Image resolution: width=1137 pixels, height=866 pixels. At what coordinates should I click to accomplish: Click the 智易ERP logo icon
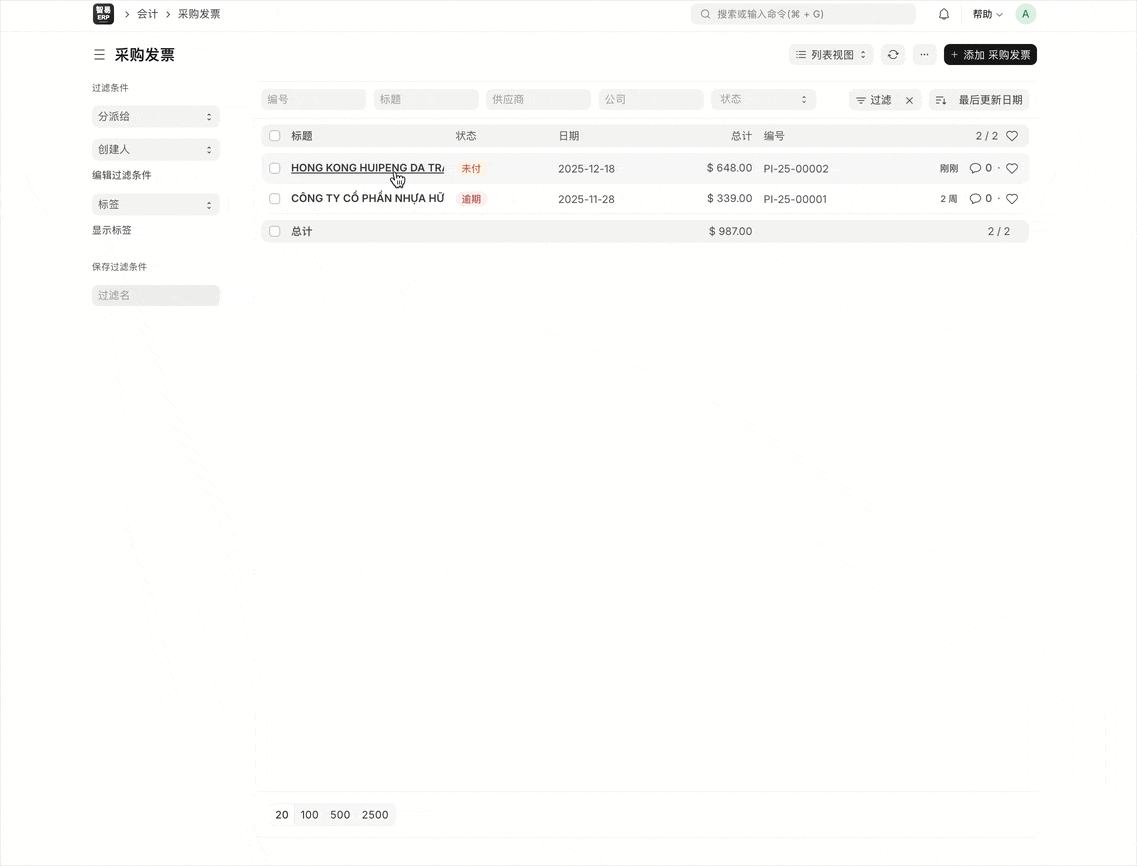103,14
